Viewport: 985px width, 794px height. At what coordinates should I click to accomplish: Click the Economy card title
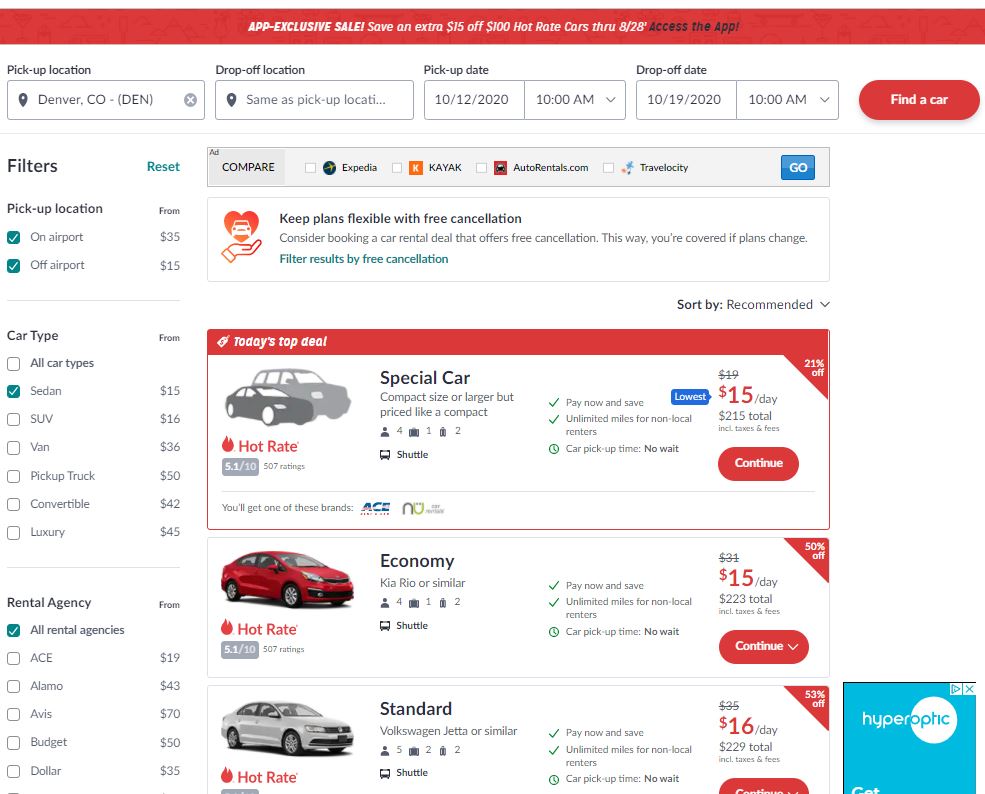pos(417,561)
